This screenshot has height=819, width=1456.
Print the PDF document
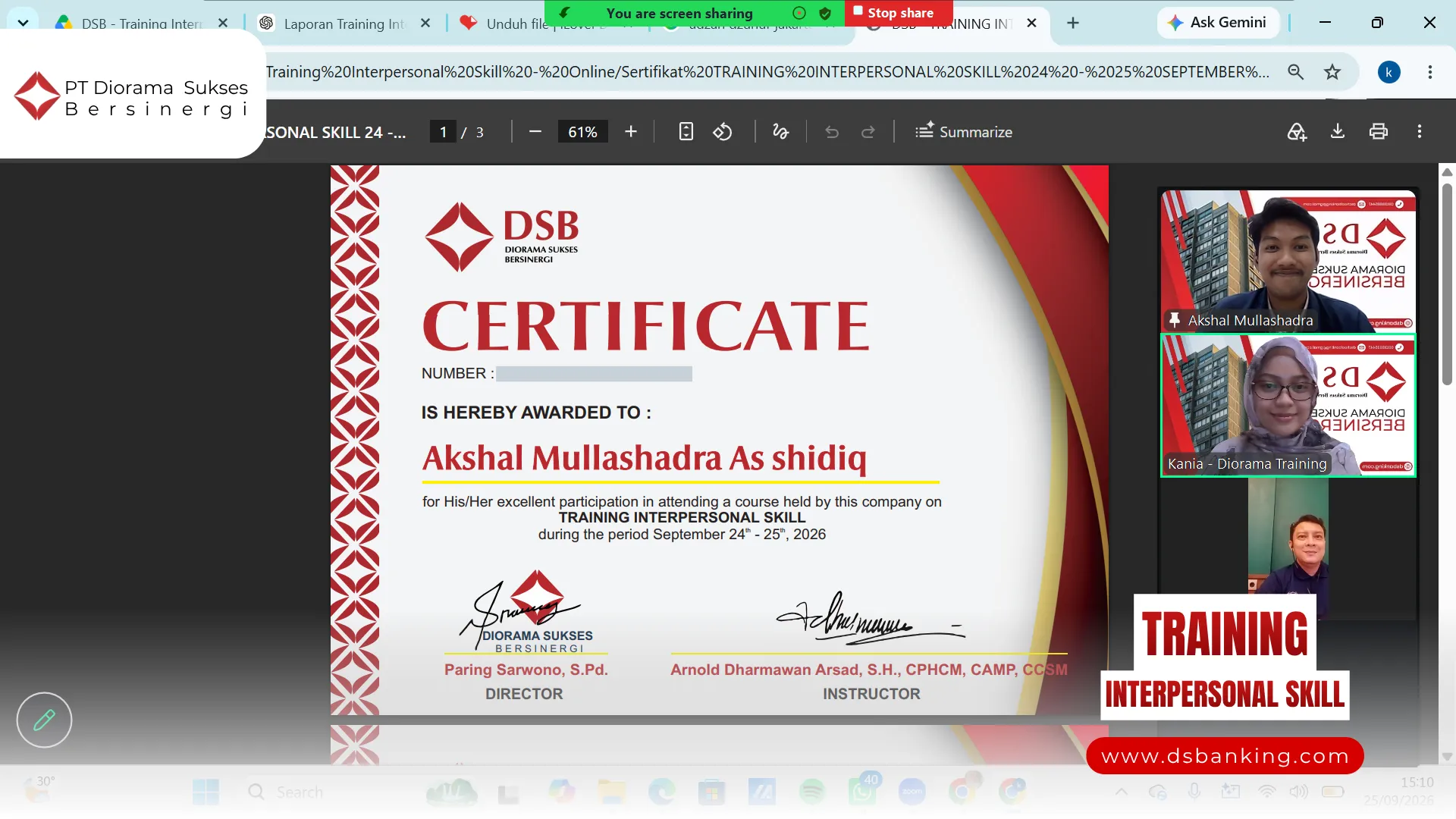(1379, 132)
